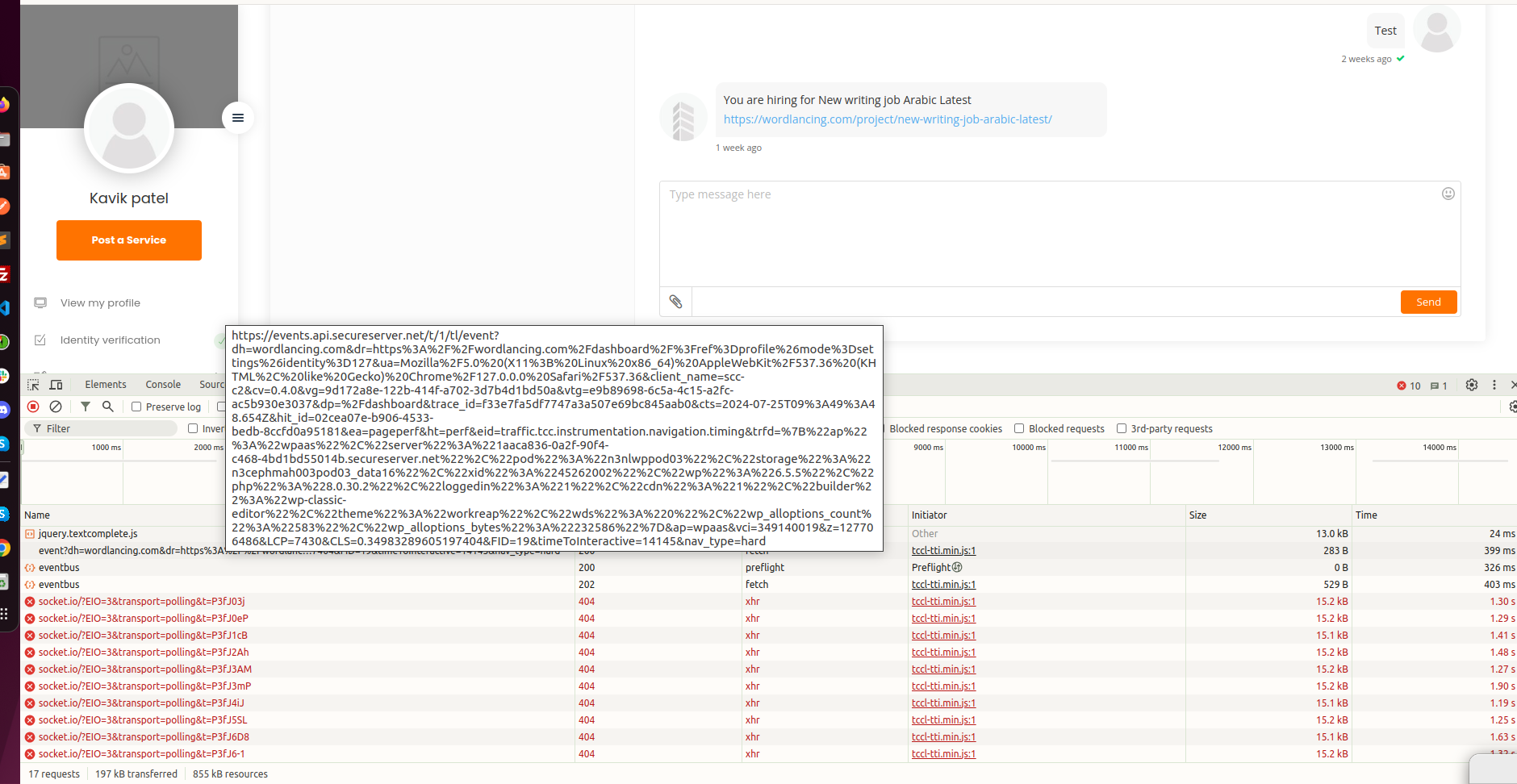1517x784 pixels.
Task: Switch to the Console tab
Action: tap(163, 385)
